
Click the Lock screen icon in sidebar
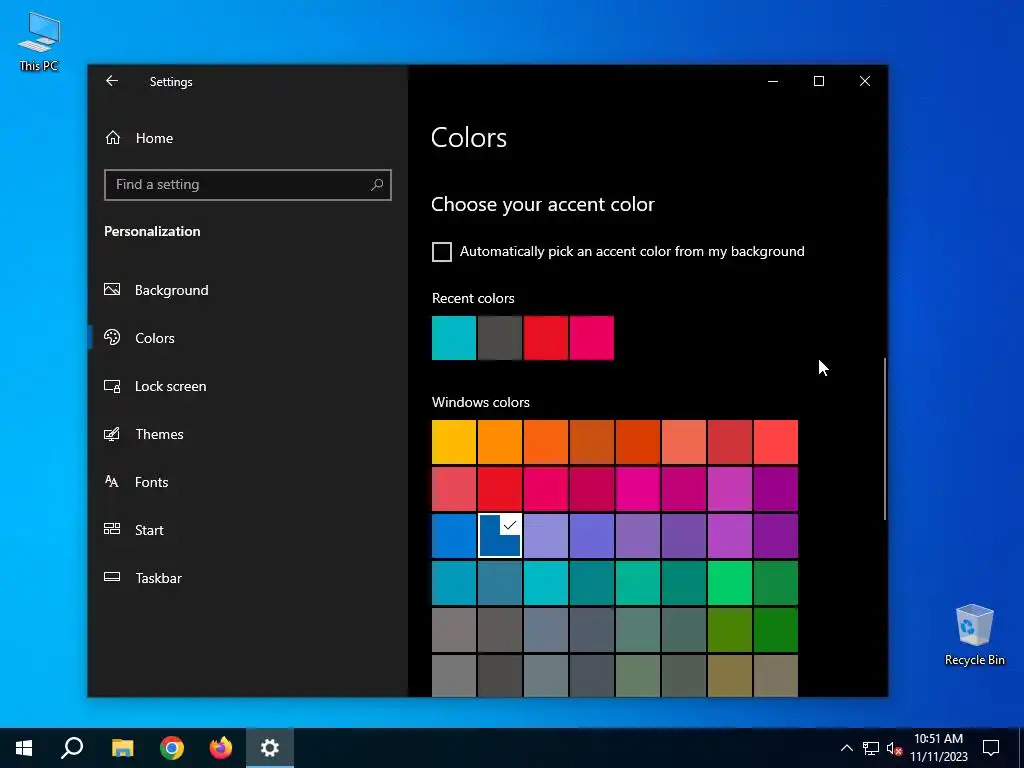coord(112,386)
